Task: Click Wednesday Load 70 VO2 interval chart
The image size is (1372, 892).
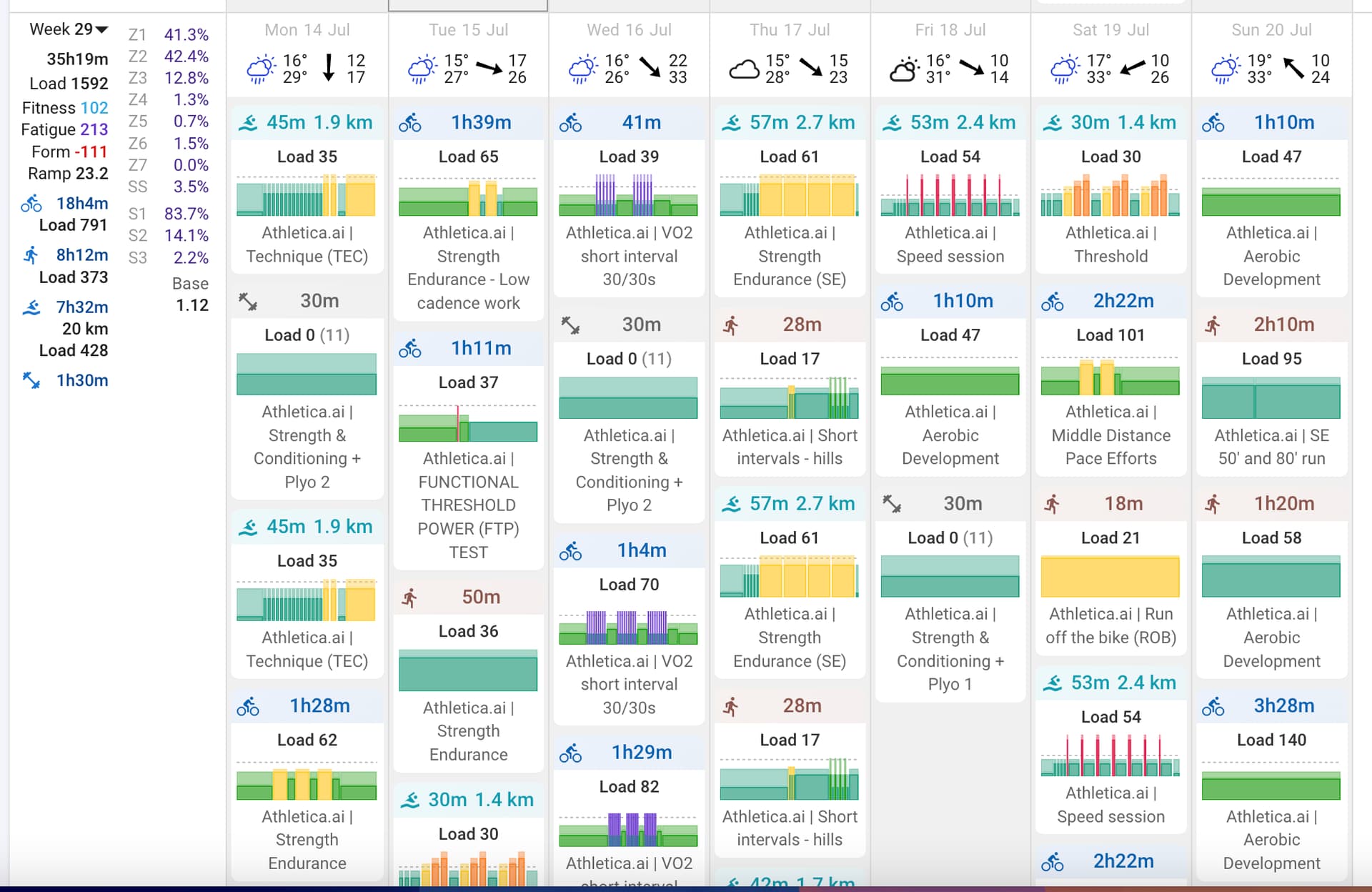Action: coord(629,627)
